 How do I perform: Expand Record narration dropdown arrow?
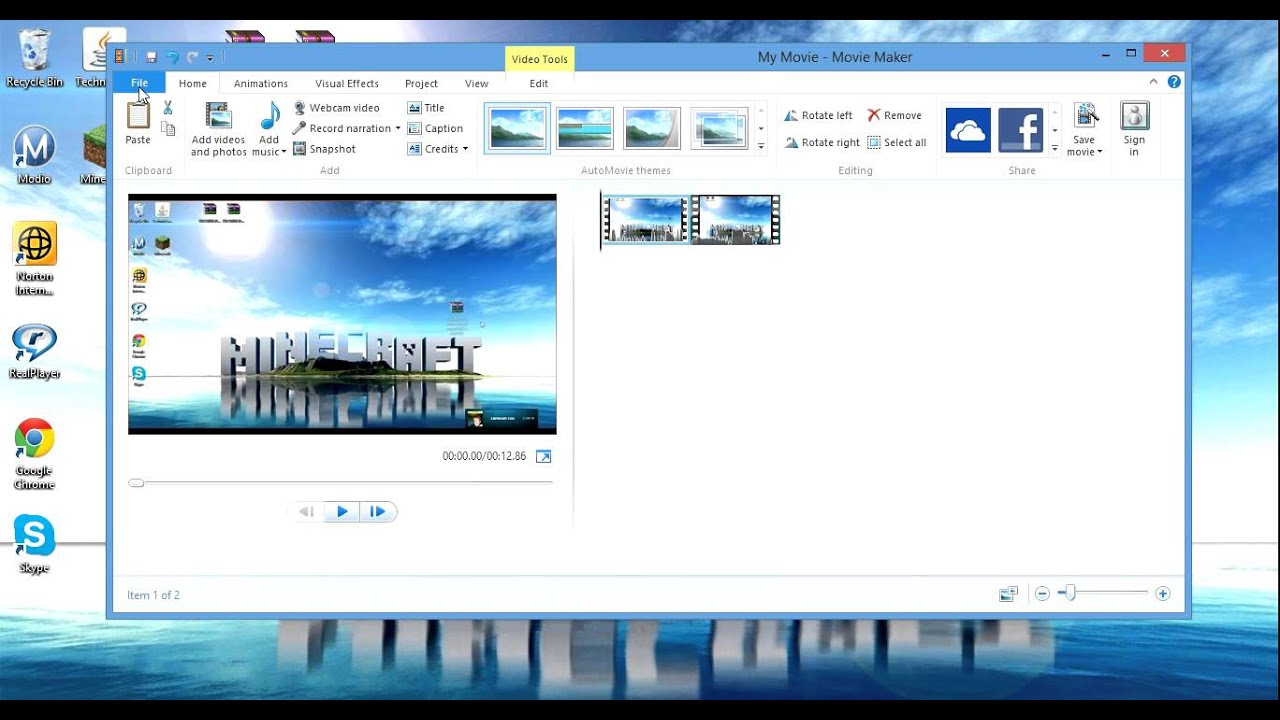[397, 128]
